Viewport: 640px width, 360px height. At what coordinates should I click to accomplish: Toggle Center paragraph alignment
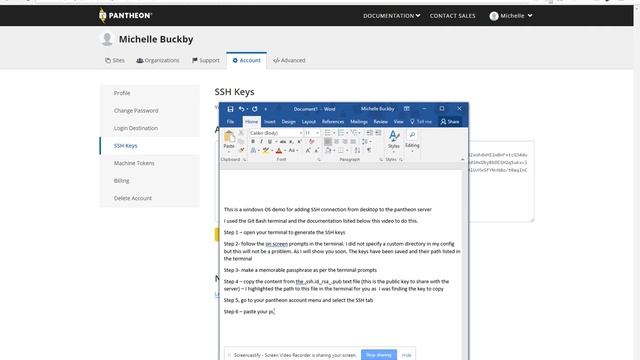point(336,142)
